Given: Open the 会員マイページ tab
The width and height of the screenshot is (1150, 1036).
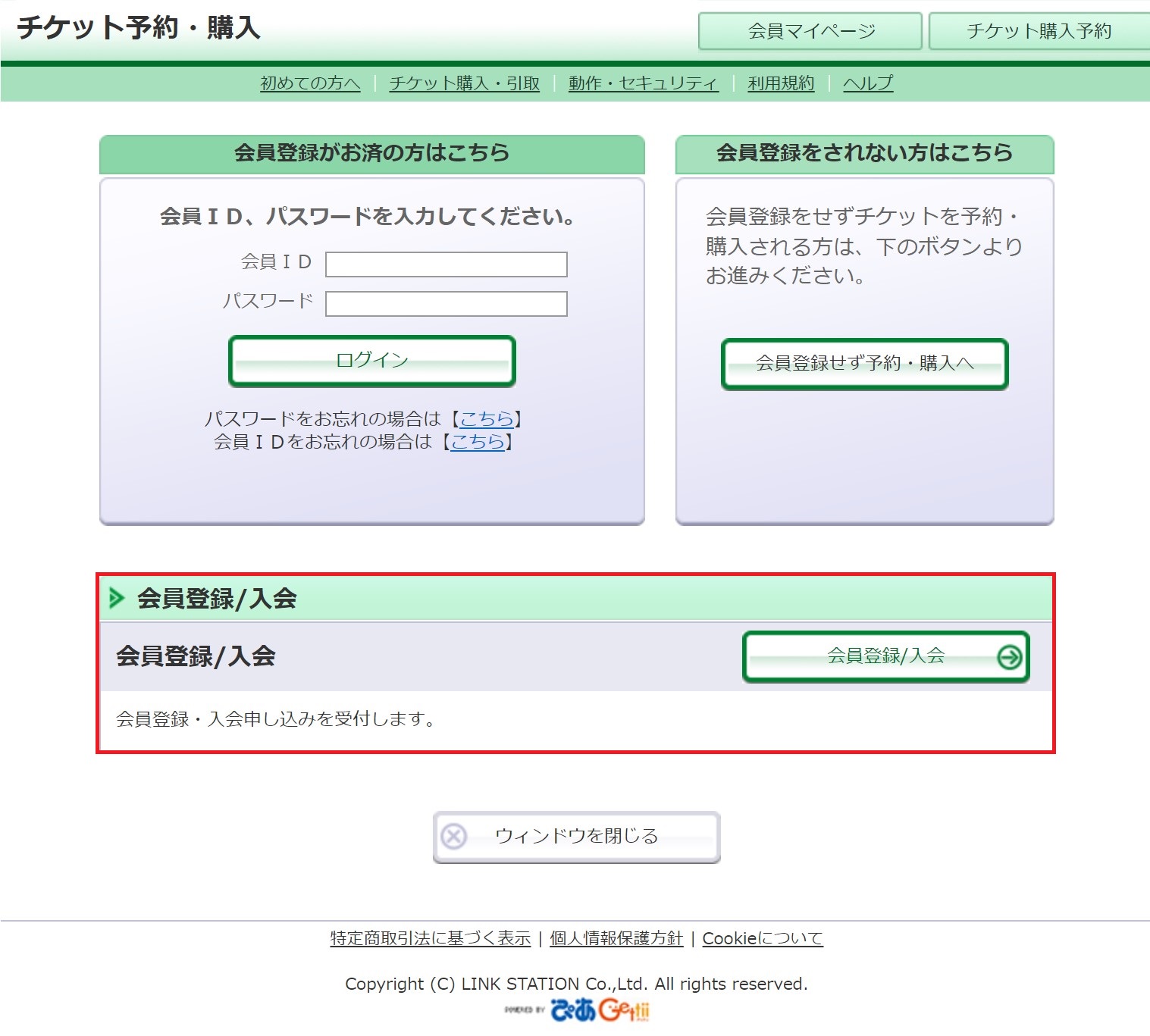Looking at the screenshot, I should pos(810,31).
